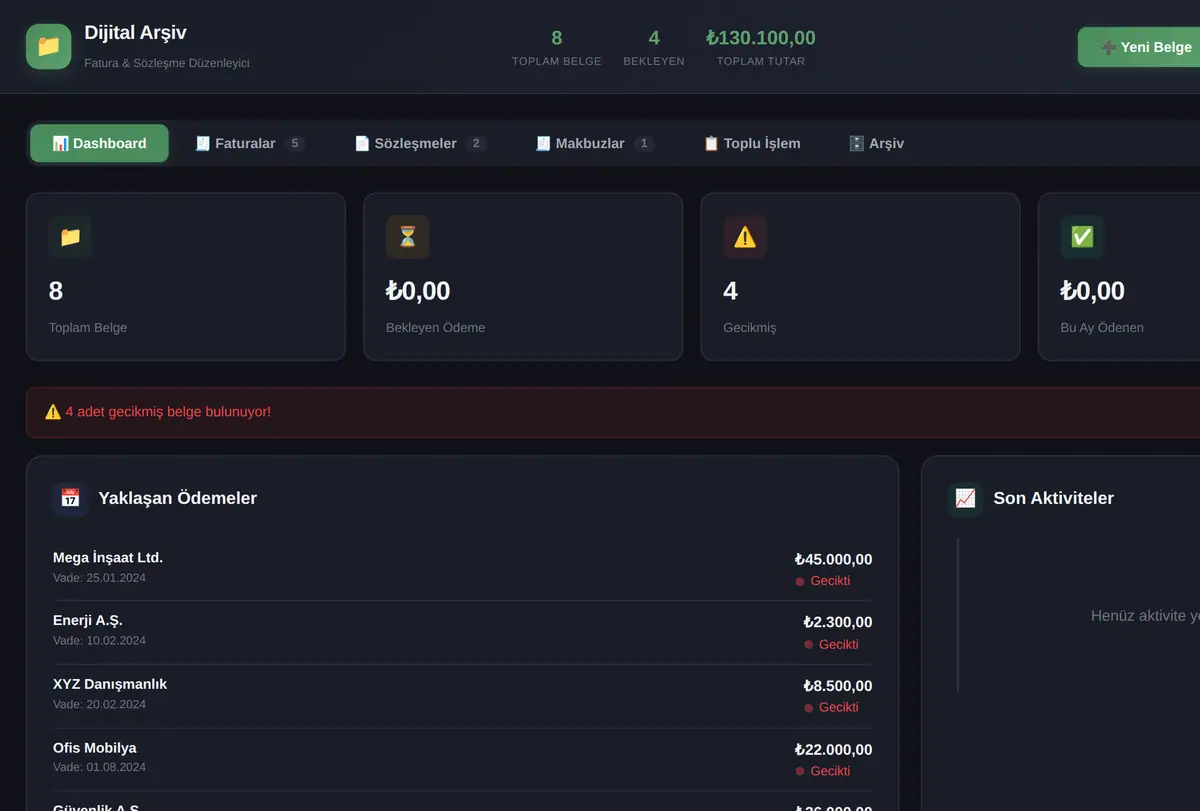The width and height of the screenshot is (1200, 811).
Task: Select the Enerji A.Ş. payment row
Action: [462, 632]
